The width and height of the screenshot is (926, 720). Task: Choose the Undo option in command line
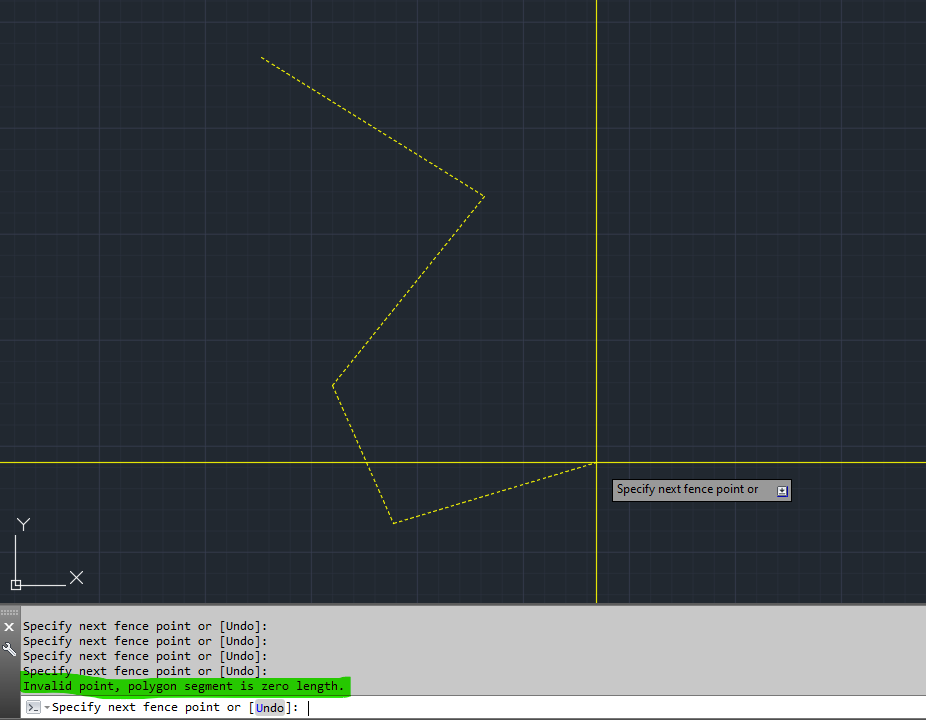269,708
